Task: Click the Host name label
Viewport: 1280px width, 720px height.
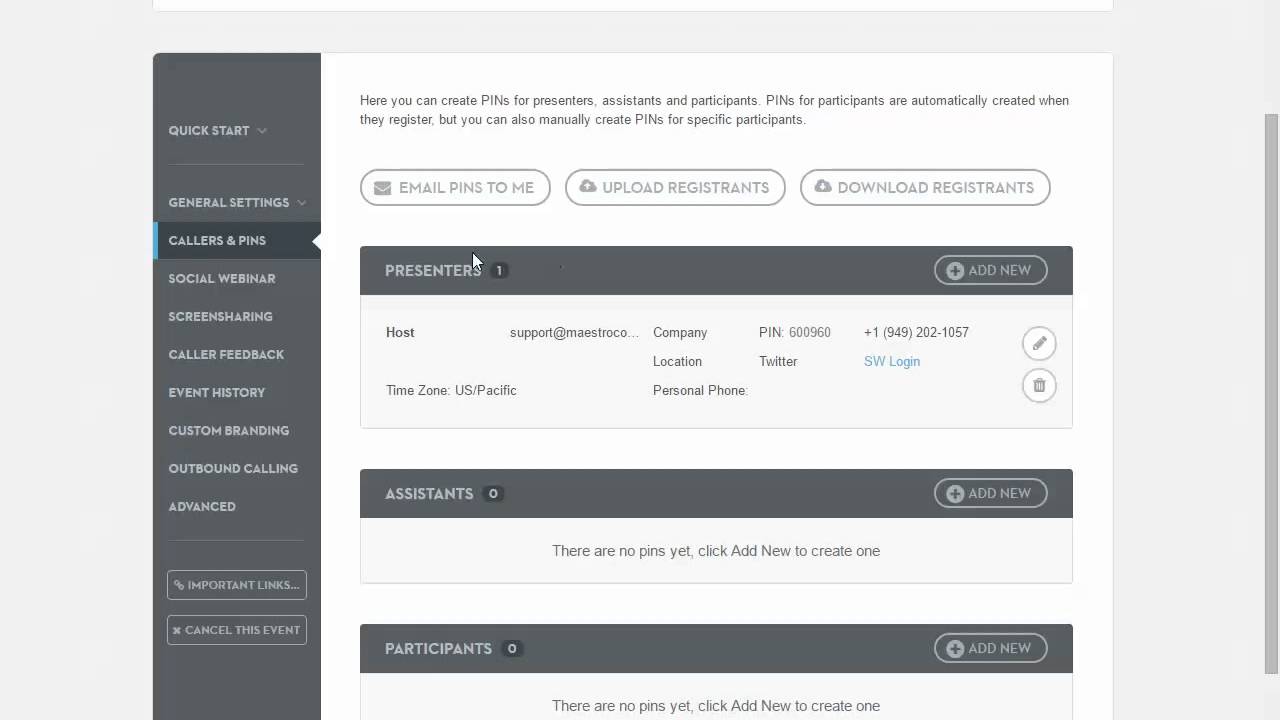Action: pyautogui.click(x=400, y=332)
